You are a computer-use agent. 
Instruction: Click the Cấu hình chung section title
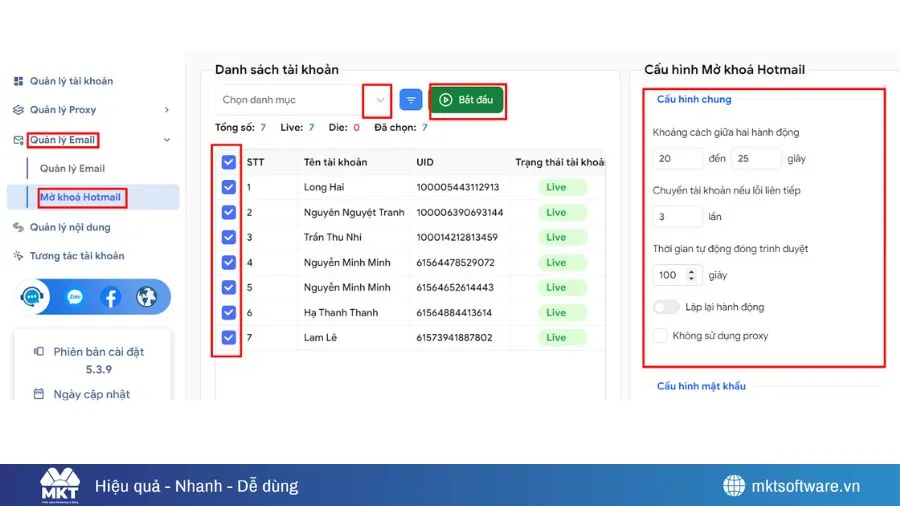(694, 99)
